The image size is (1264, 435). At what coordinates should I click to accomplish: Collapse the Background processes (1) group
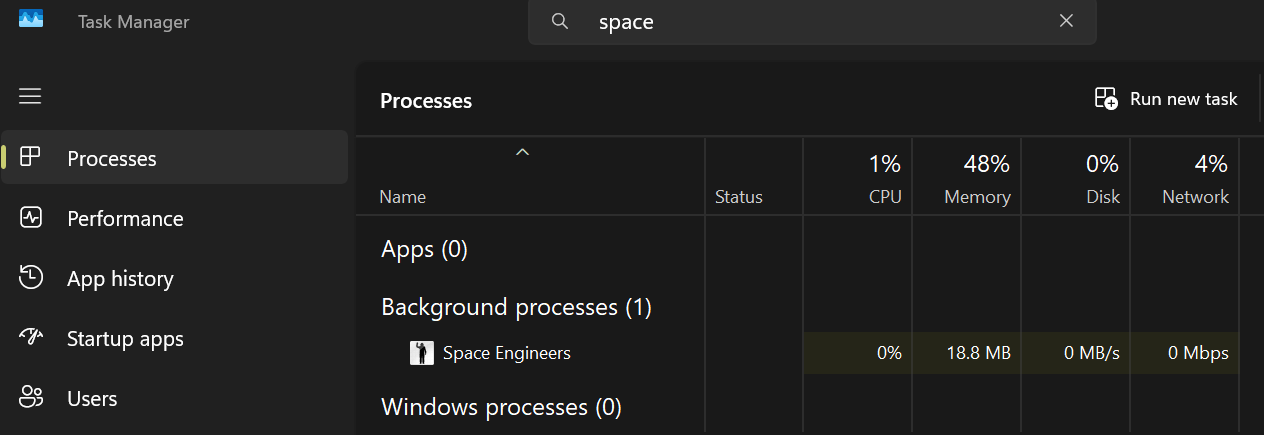[516, 307]
